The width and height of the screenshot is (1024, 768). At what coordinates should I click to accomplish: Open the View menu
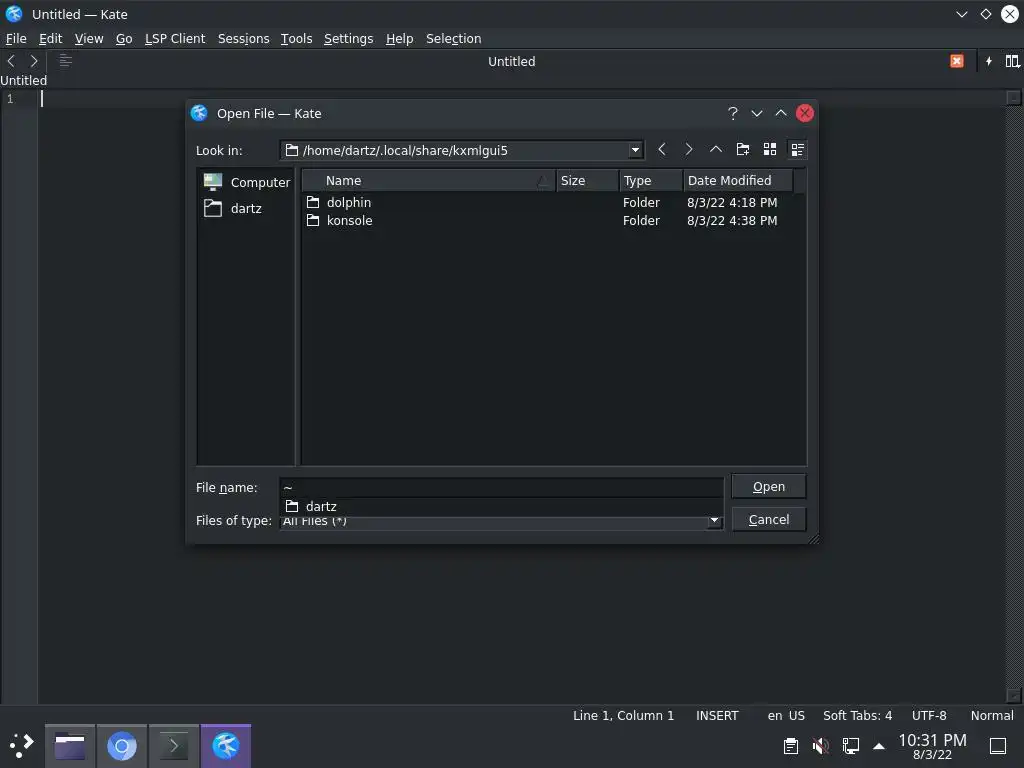coord(89,39)
